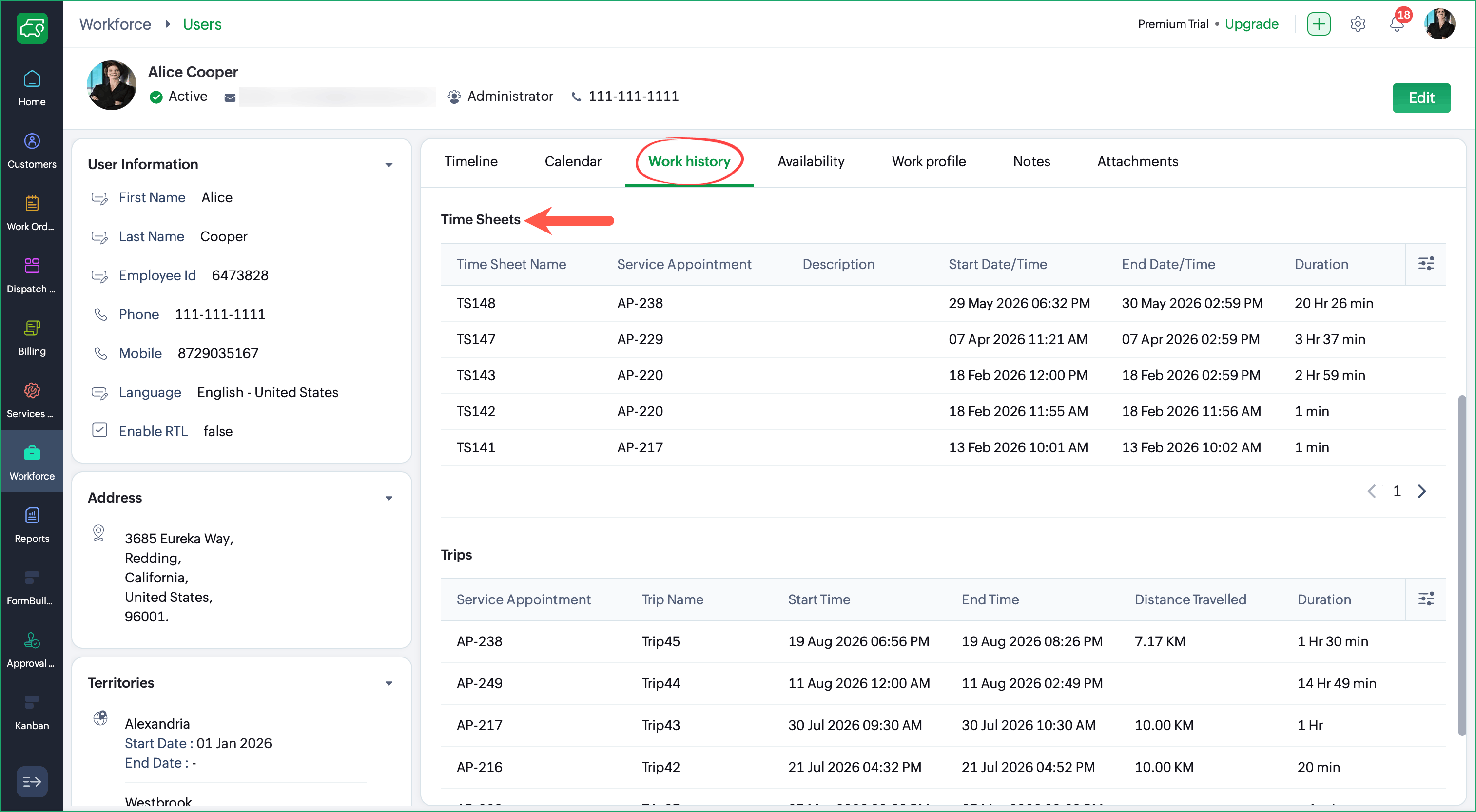Collapse the User Information section
This screenshot has width=1476, height=812.
[x=389, y=165]
